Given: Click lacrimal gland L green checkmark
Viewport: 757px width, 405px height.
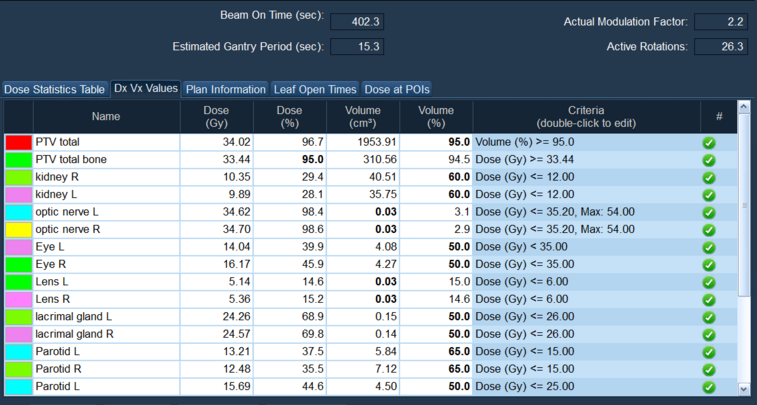Looking at the screenshot, I should pyautogui.click(x=709, y=317).
